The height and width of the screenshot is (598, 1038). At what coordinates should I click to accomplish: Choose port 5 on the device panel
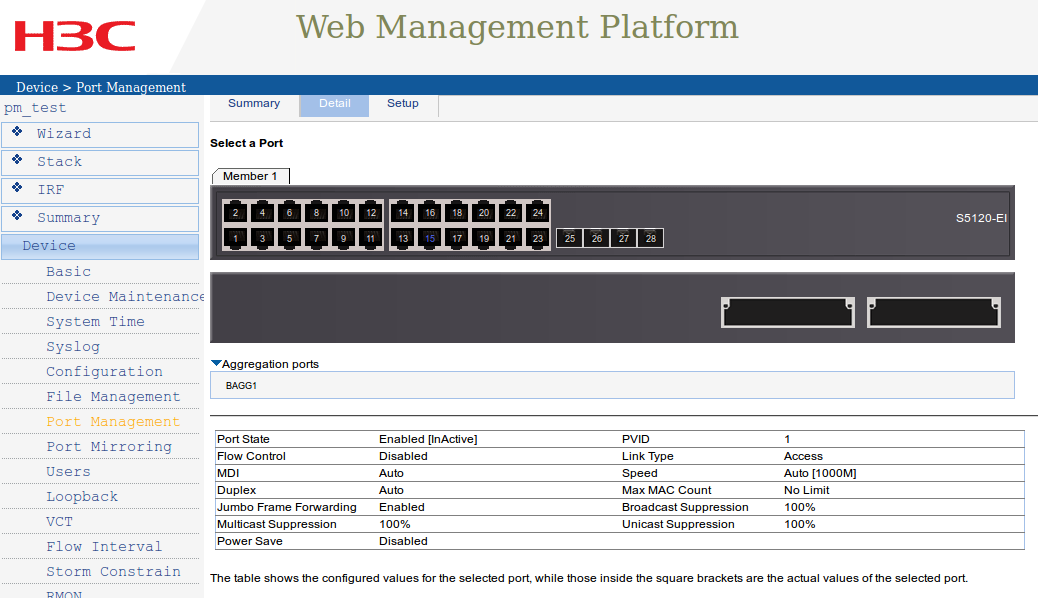(x=289, y=238)
